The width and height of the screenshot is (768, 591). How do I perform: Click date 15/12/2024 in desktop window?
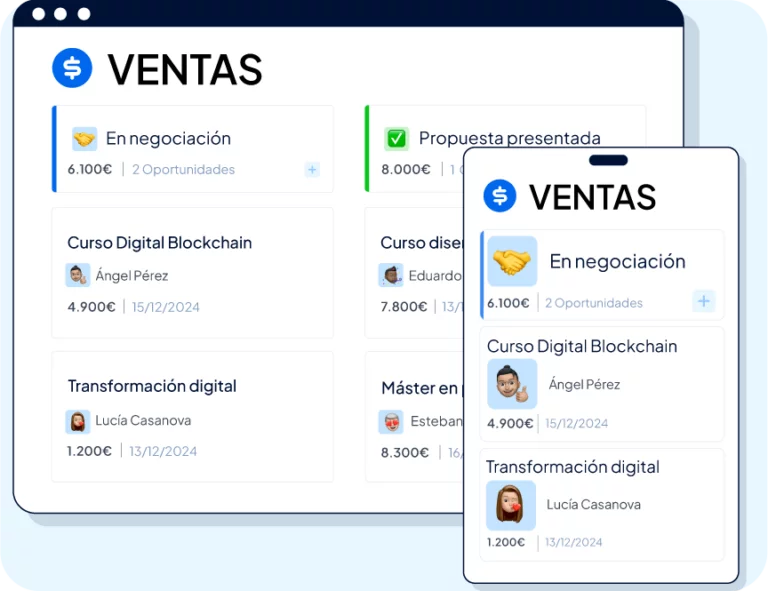click(x=166, y=307)
